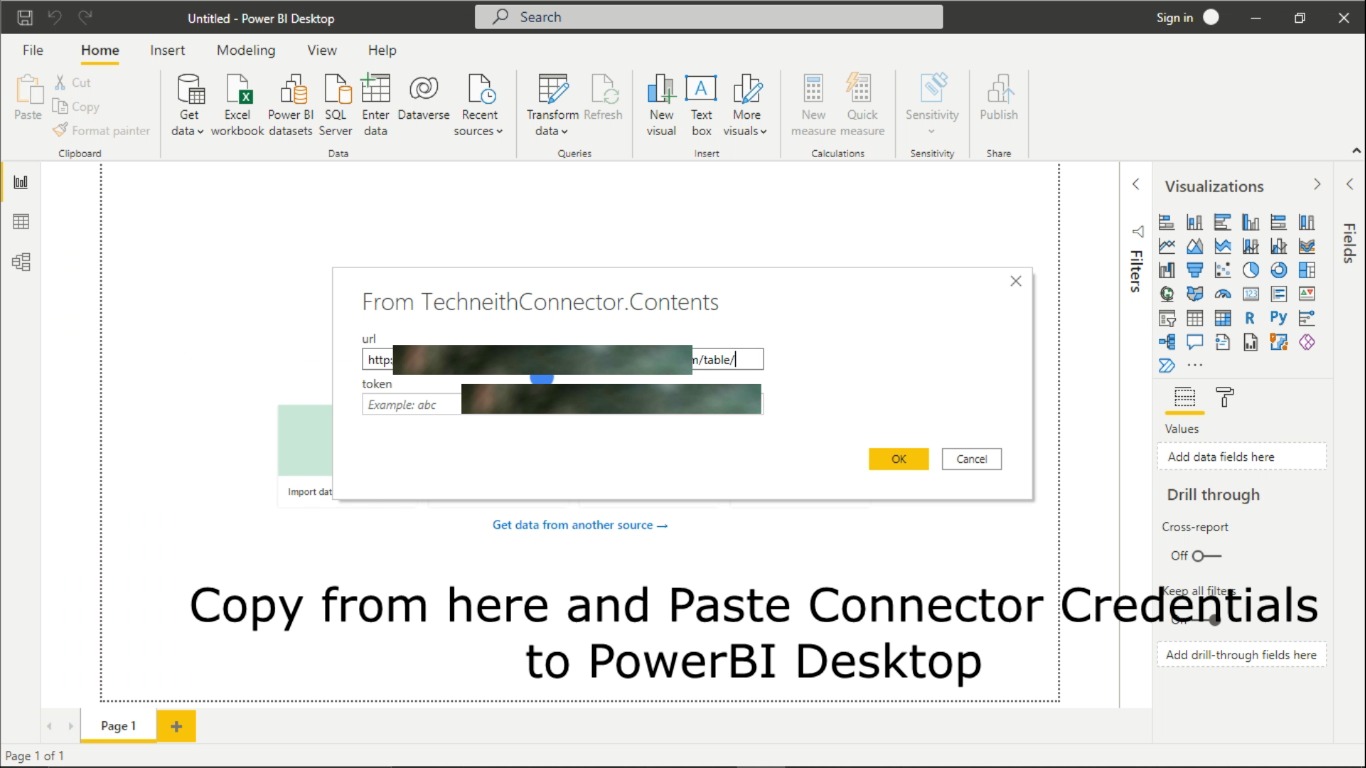Open the More visuals dropdown
Viewport: 1366px width, 768px height.
coord(746,105)
